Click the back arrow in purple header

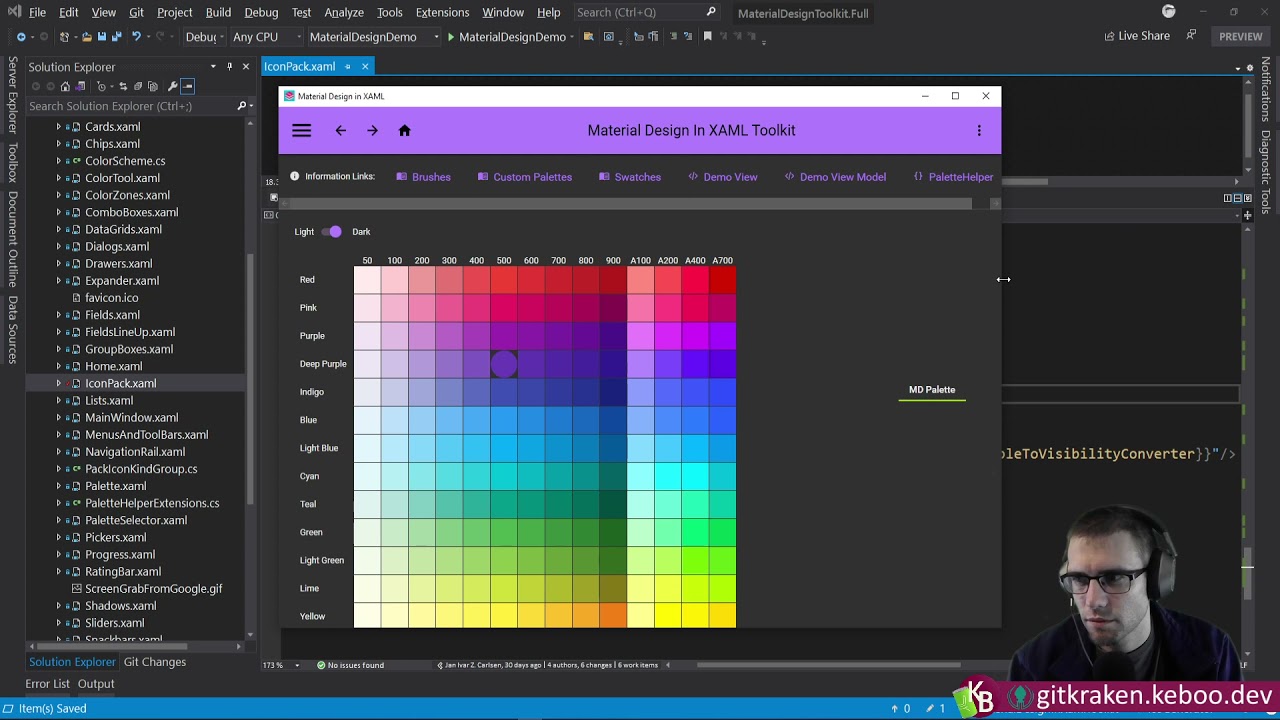340,131
